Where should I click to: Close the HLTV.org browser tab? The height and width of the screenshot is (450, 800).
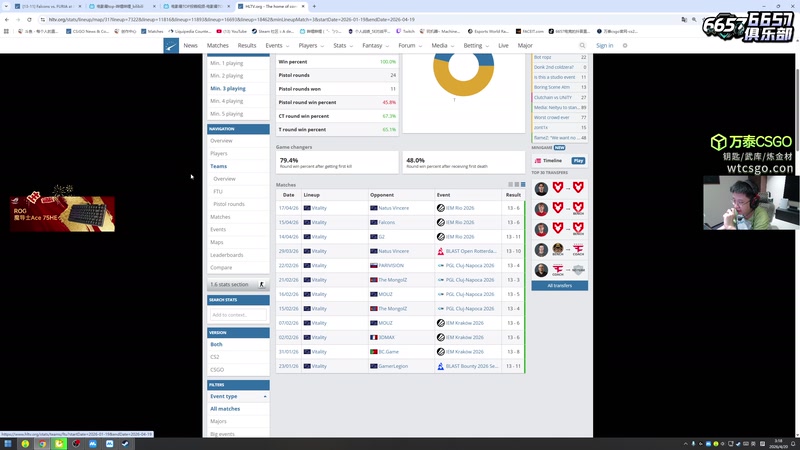(x=303, y=6)
